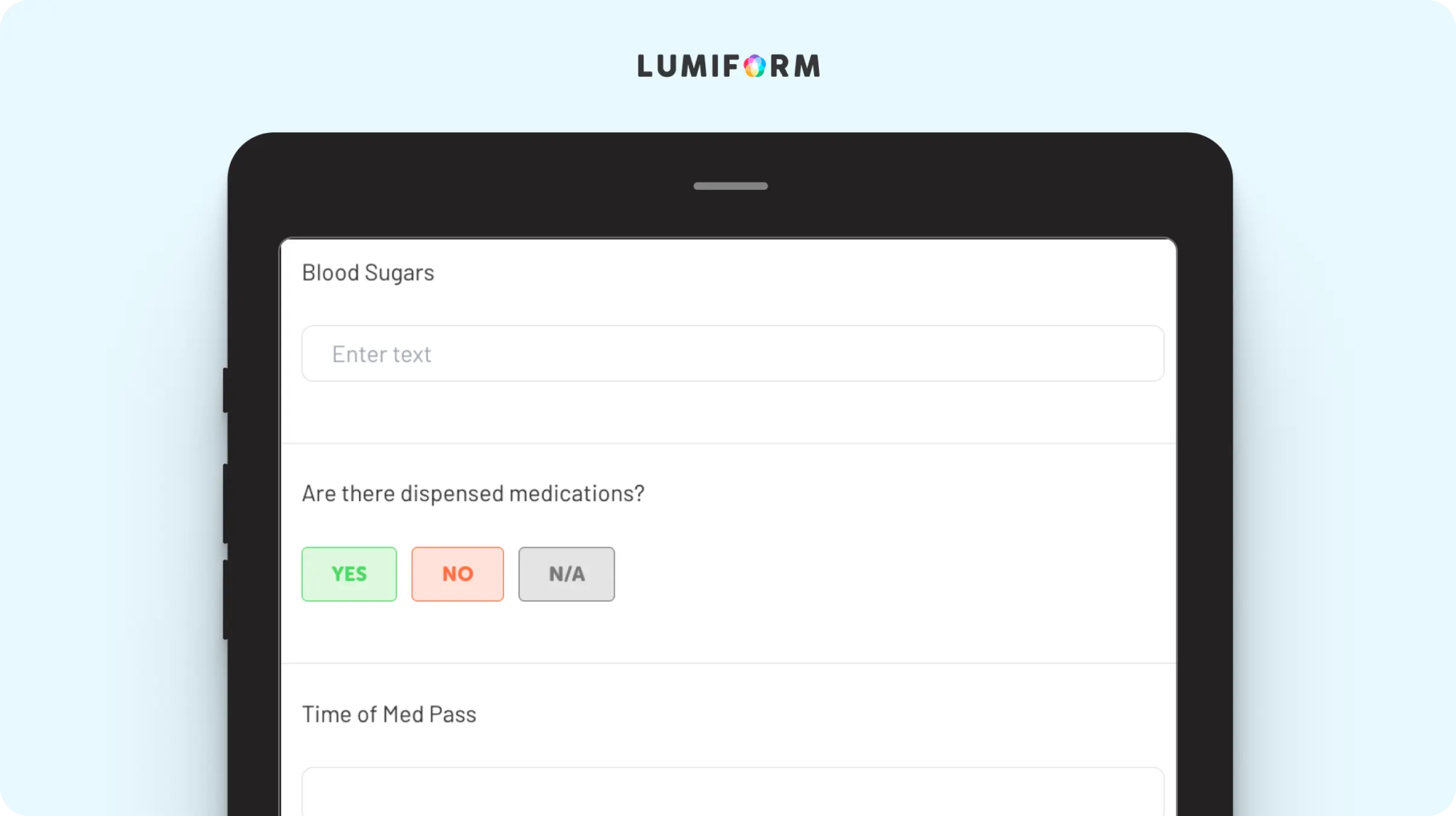Viewport: 1456px width, 816px height.
Task: Click the divider line above Time of Med Pass
Action: click(729, 663)
